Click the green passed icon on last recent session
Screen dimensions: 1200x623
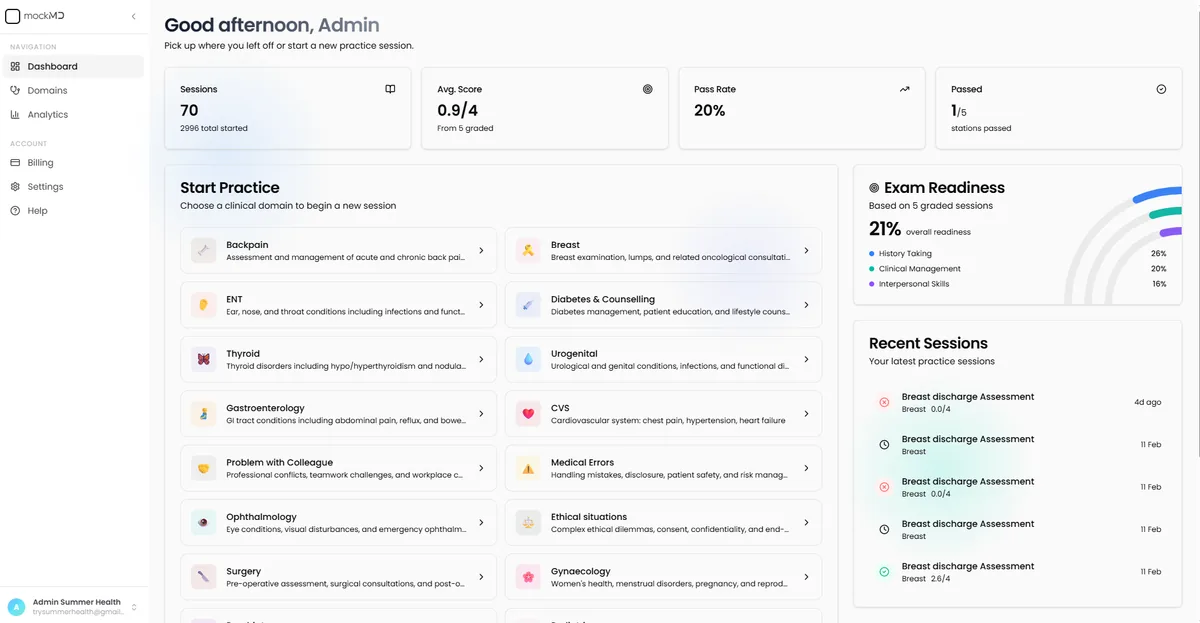883,572
